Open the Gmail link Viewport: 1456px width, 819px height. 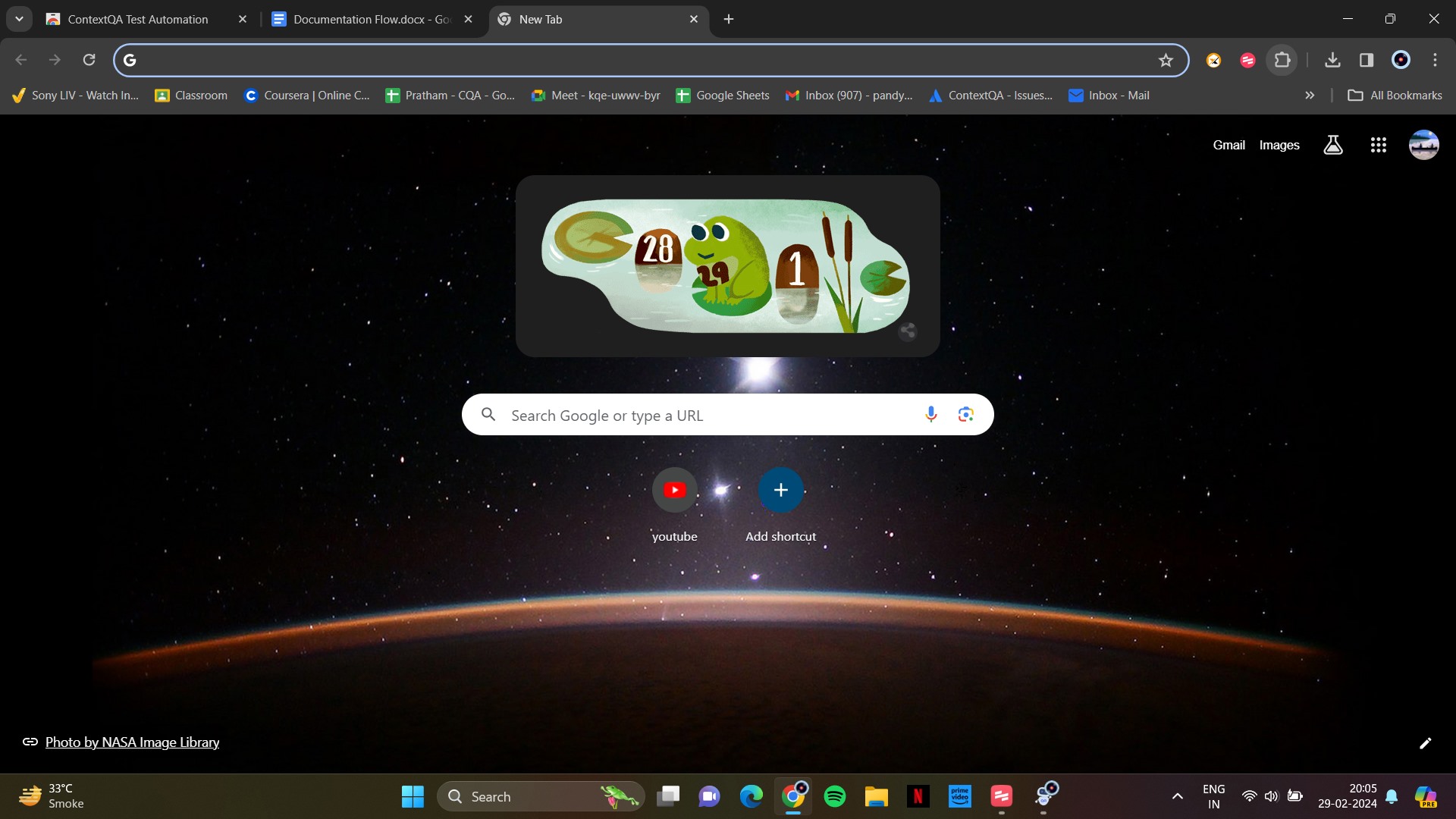coord(1228,145)
